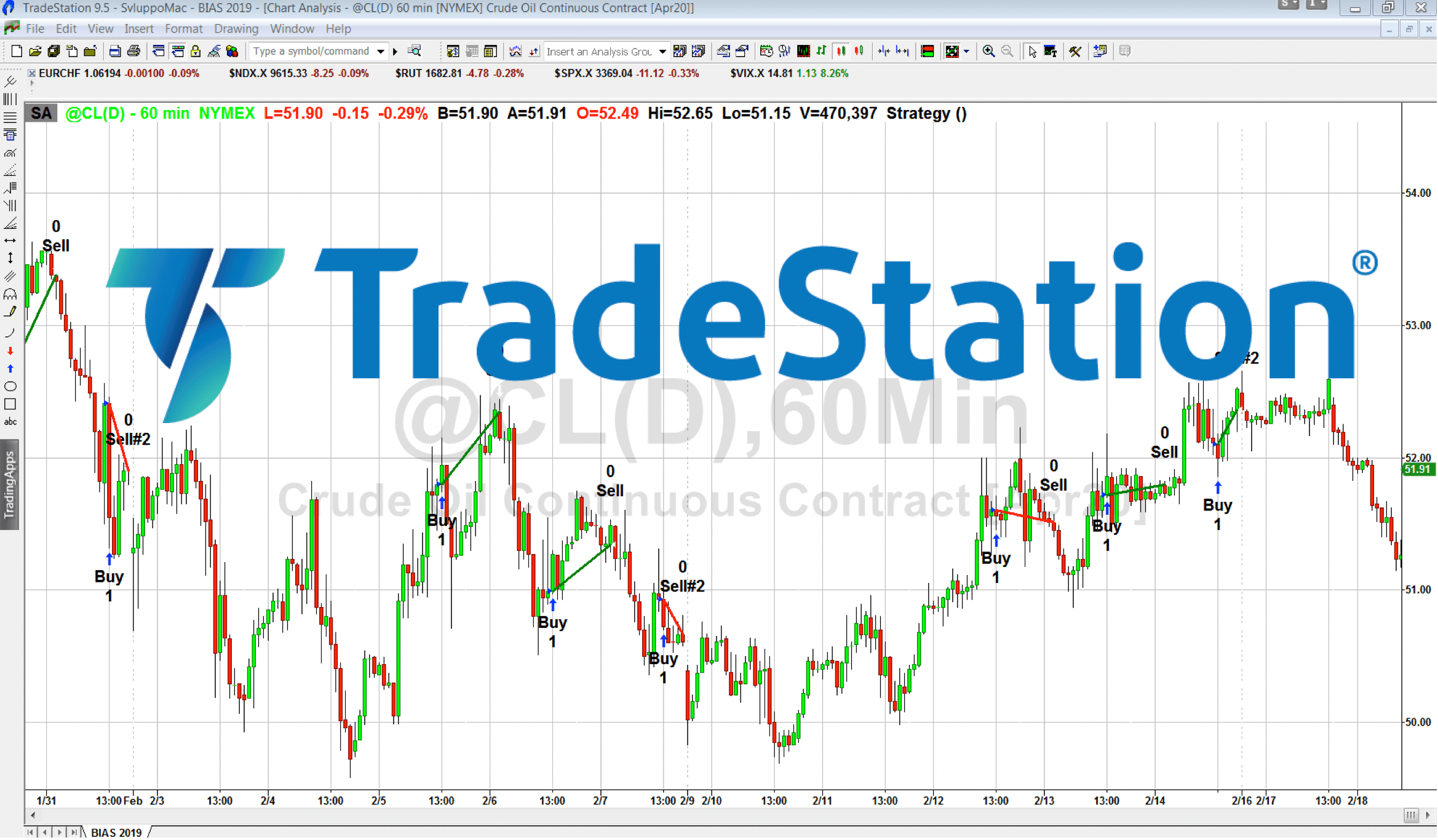Image resolution: width=1438 pixels, height=840 pixels.
Task: Select the pencil trendline drawing tool
Action: tap(10, 312)
